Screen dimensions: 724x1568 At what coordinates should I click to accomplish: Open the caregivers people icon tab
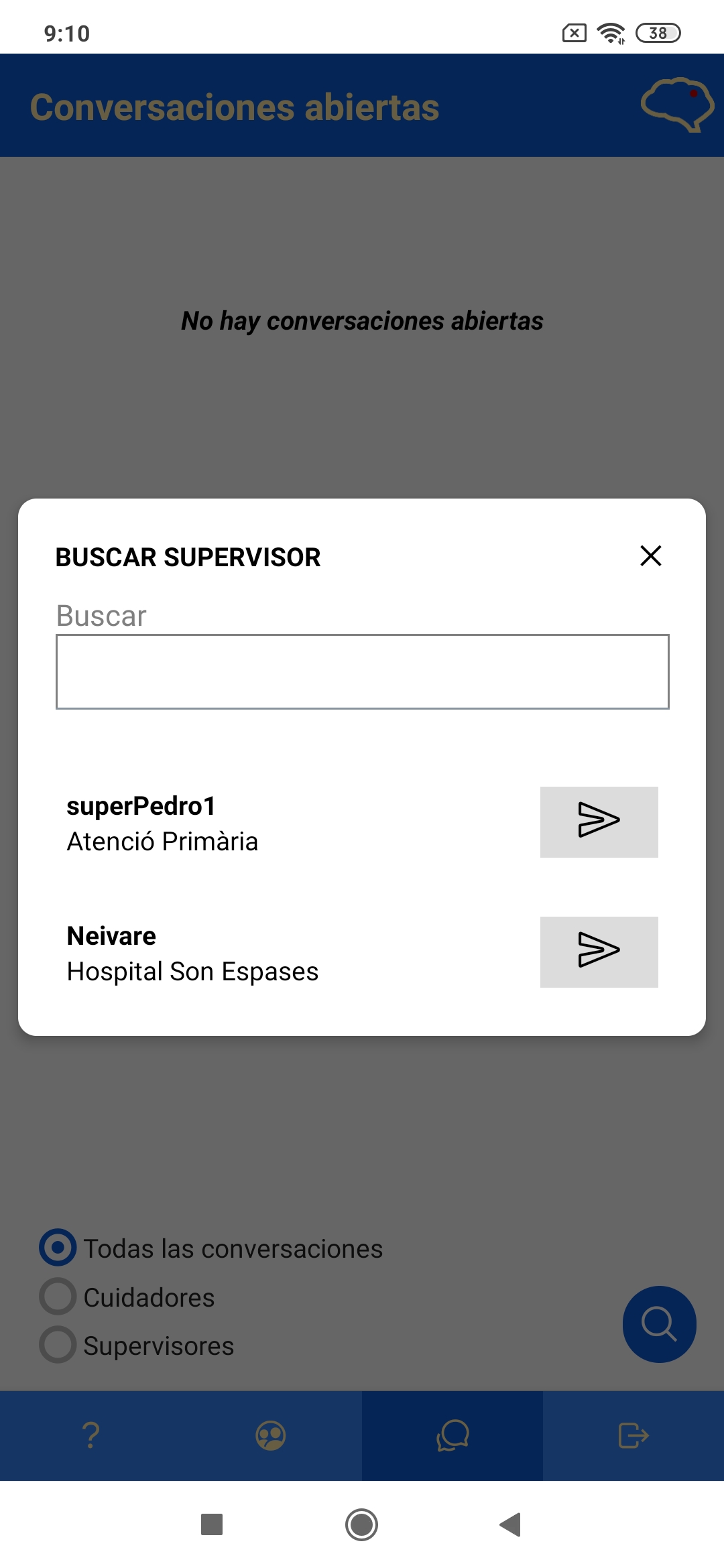tap(271, 1435)
